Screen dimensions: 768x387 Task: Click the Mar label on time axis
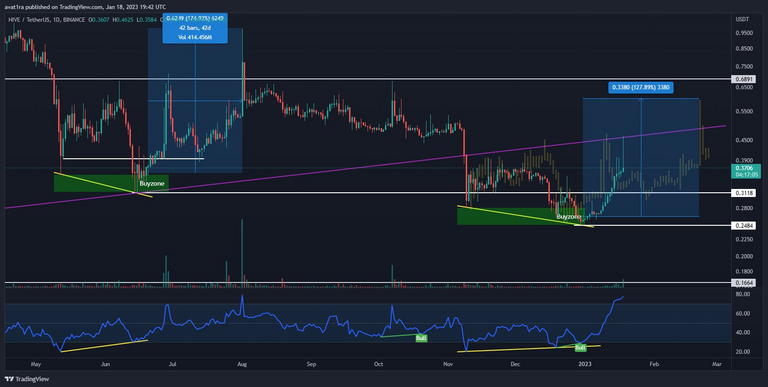(717, 364)
